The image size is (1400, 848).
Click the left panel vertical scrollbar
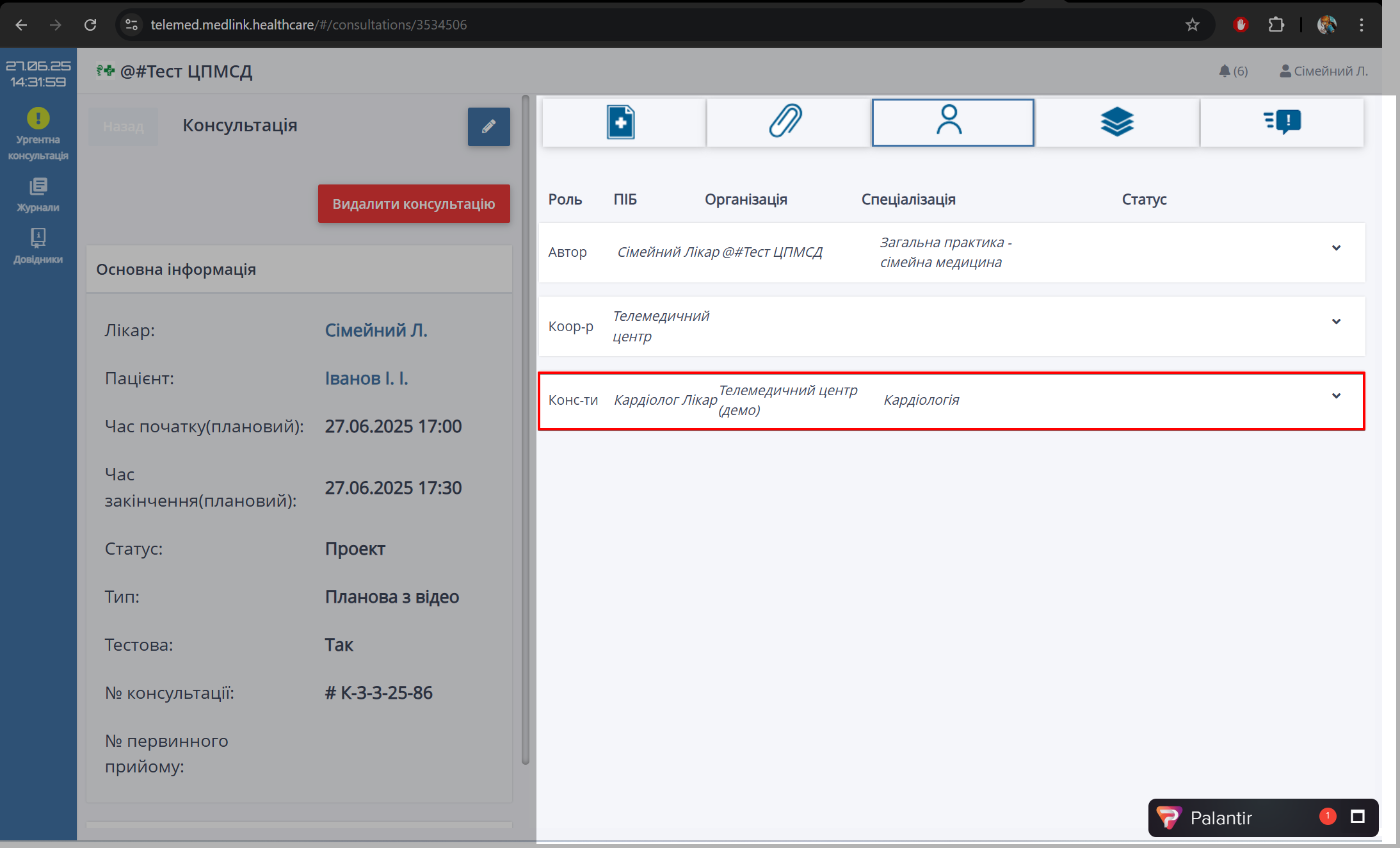click(526, 429)
